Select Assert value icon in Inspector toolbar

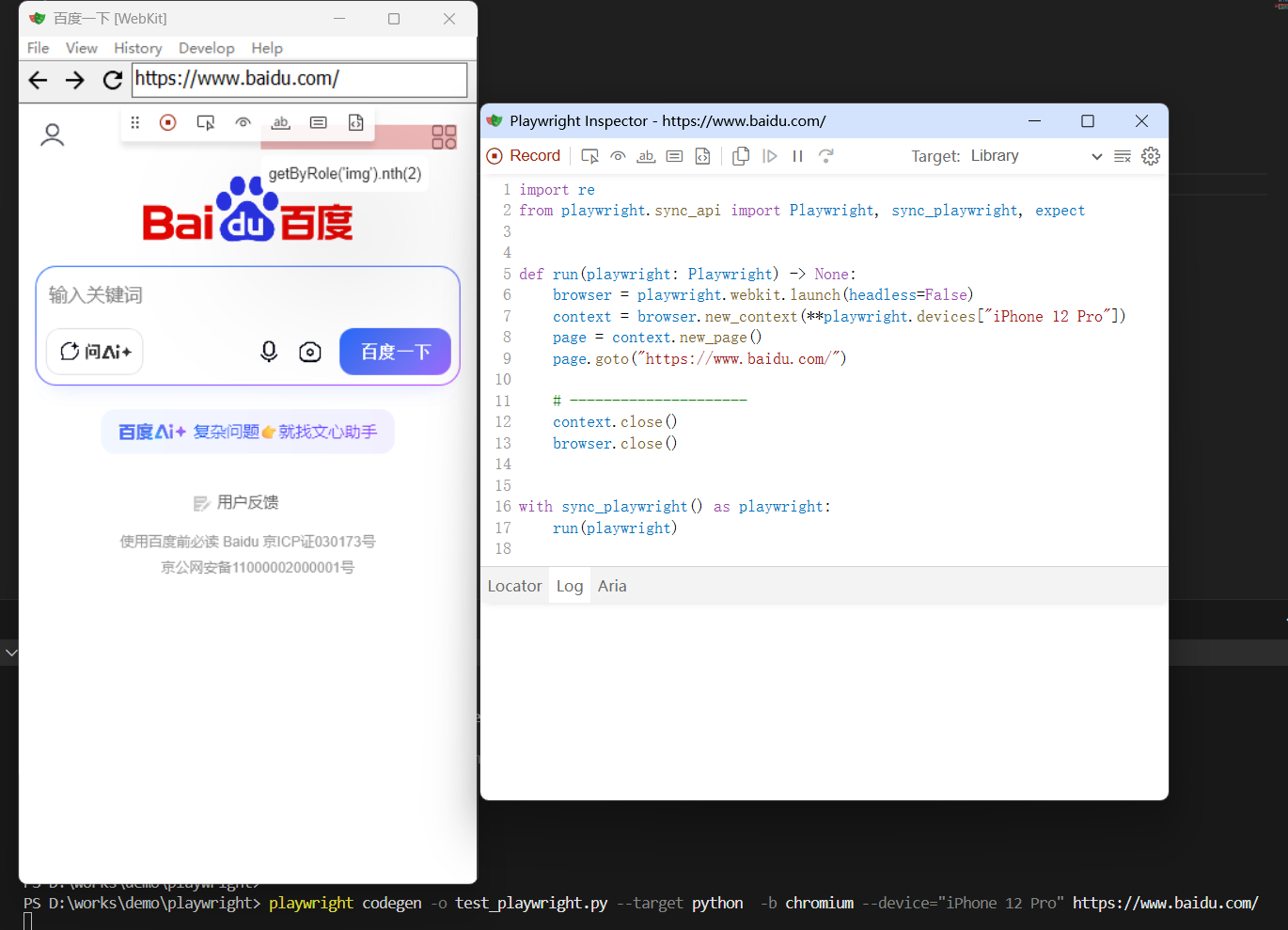pos(674,156)
